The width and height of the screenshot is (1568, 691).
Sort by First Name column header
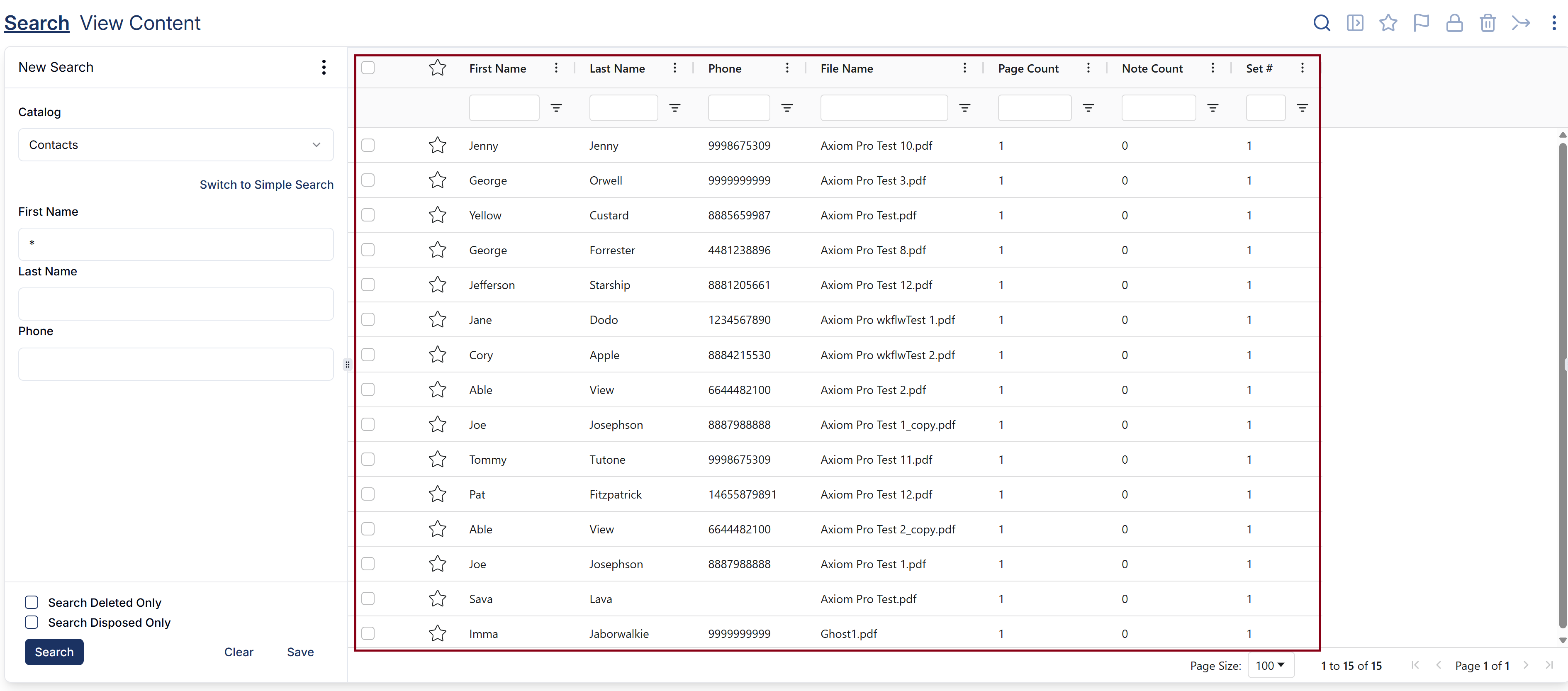[x=497, y=68]
